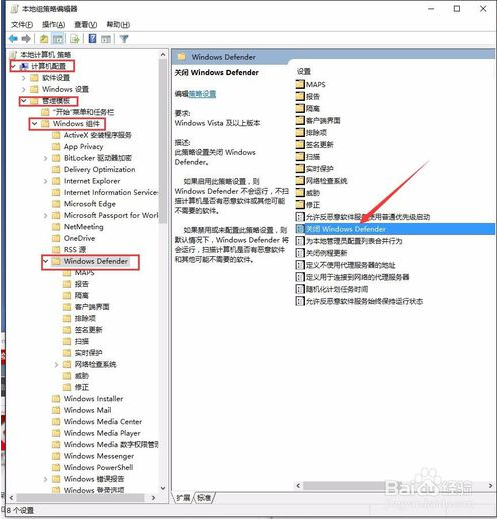
Task: Open the 威胁 folder in settings list
Action: click(x=308, y=193)
